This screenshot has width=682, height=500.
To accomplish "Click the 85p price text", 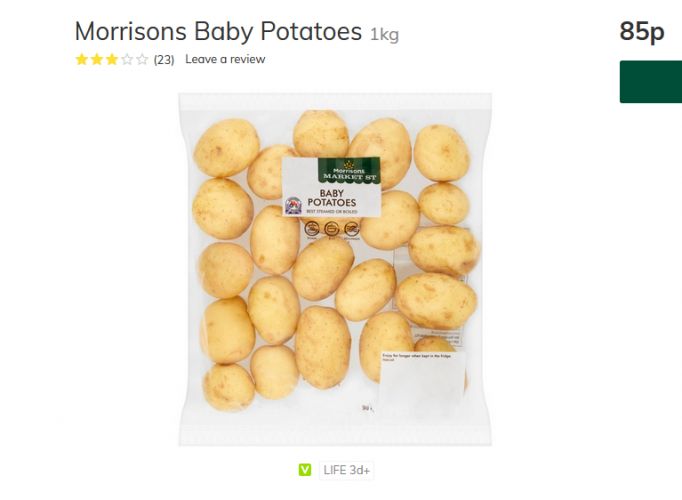I will click(642, 31).
